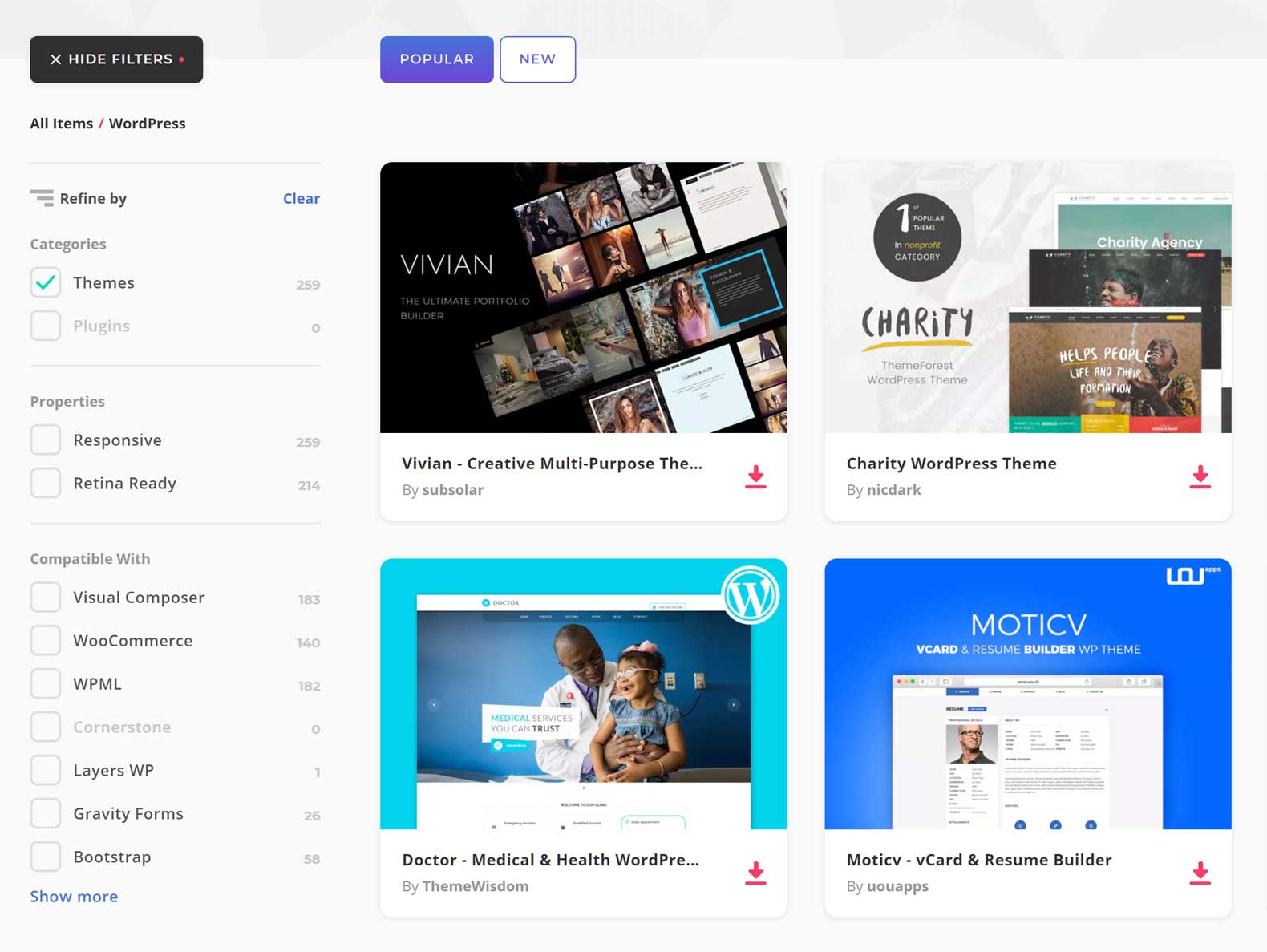This screenshot has height=952, width=1267.
Task: Open author uouapps's profile
Action: click(x=897, y=886)
